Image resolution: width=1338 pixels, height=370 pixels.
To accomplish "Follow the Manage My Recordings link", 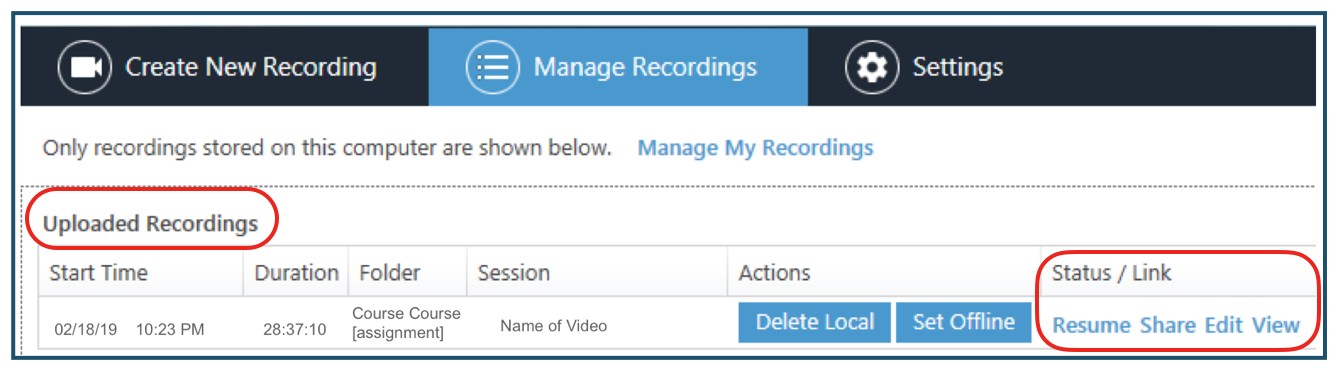I will click(x=755, y=148).
